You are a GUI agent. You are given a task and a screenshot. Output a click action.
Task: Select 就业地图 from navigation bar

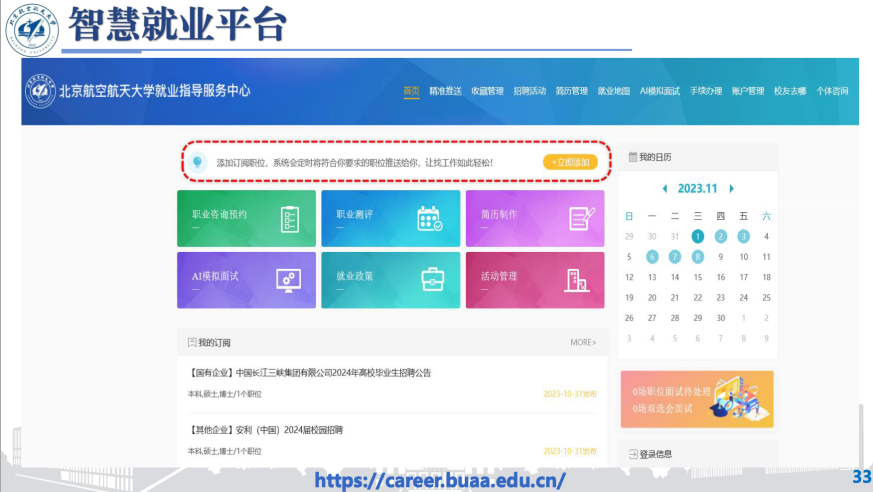[613, 91]
